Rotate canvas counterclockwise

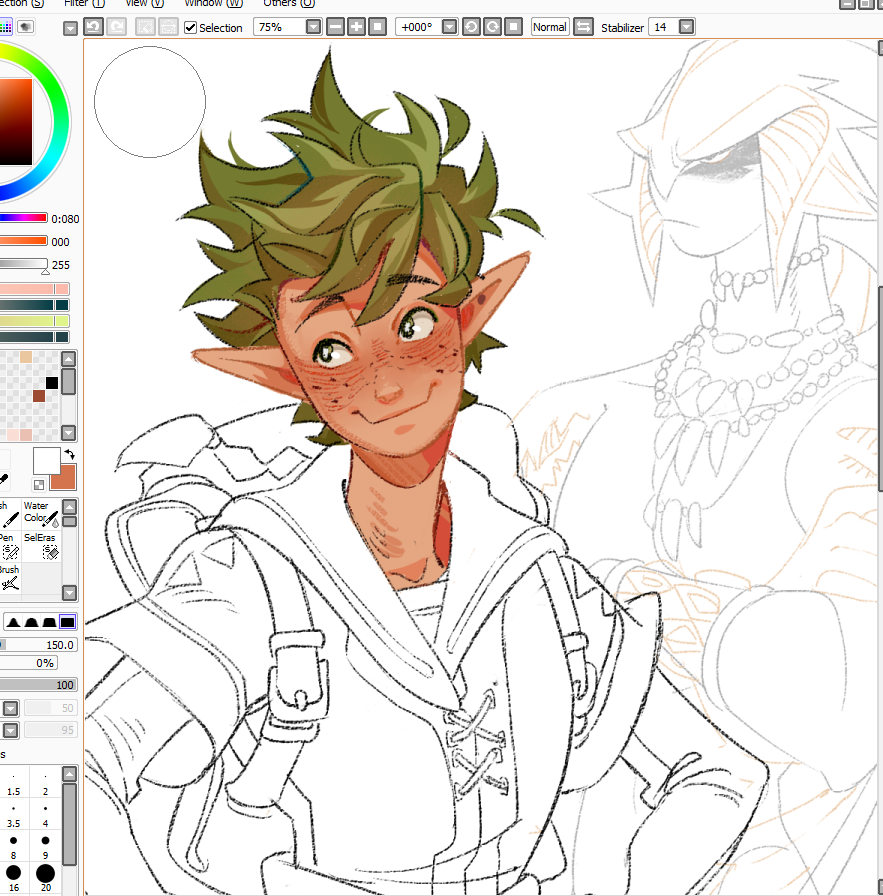coord(471,27)
